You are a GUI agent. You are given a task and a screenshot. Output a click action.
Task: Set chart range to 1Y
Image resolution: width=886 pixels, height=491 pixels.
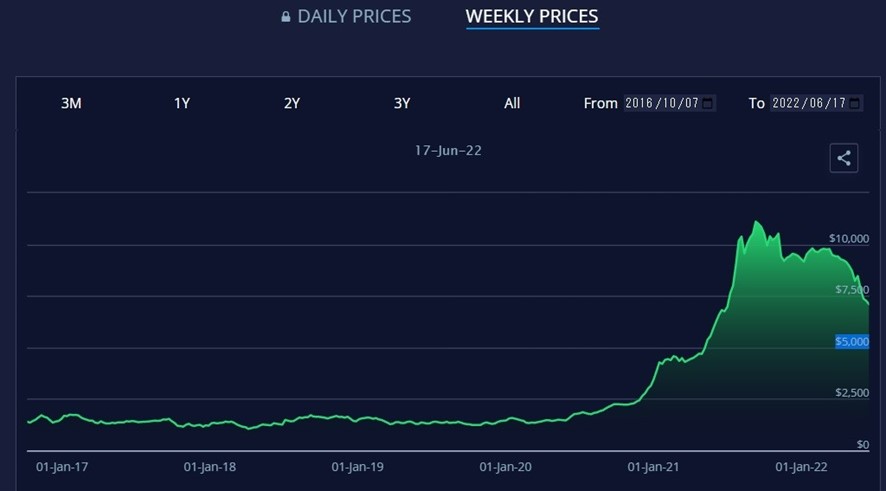(x=182, y=103)
